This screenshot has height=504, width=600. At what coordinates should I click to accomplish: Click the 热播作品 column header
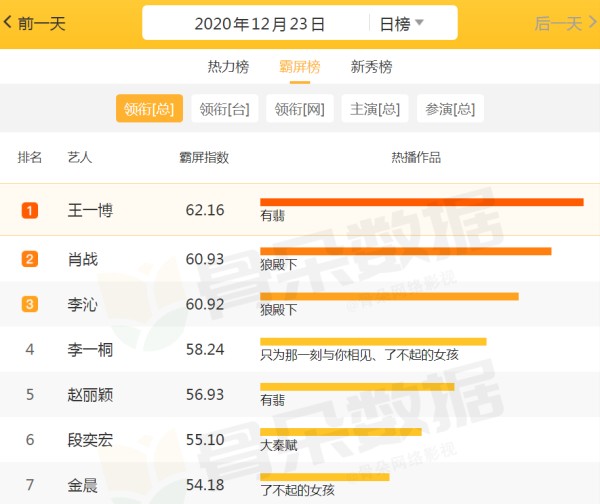(416, 157)
